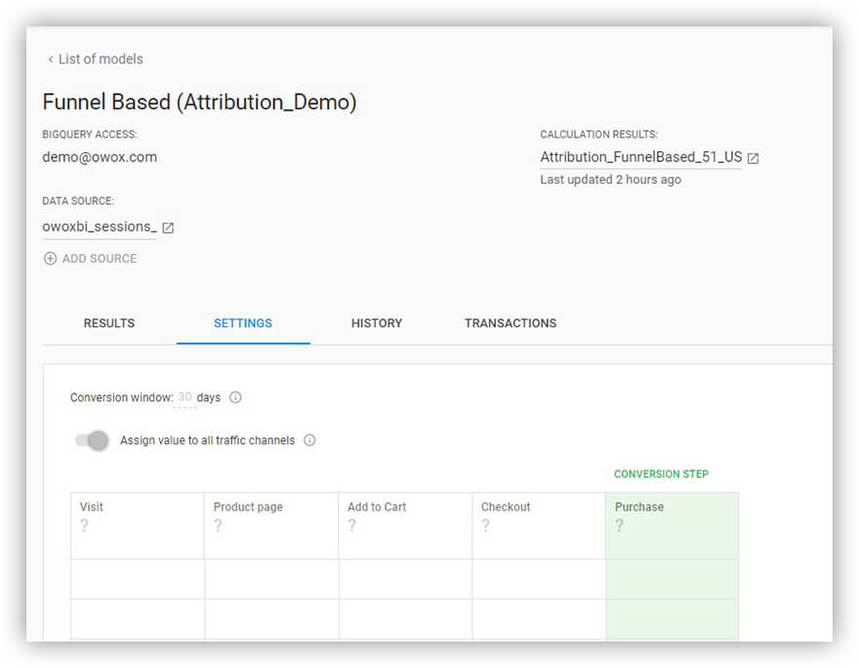Click external link icon beside owoxbi_sessions_
This screenshot has width=859, height=668.
tap(168, 228)
